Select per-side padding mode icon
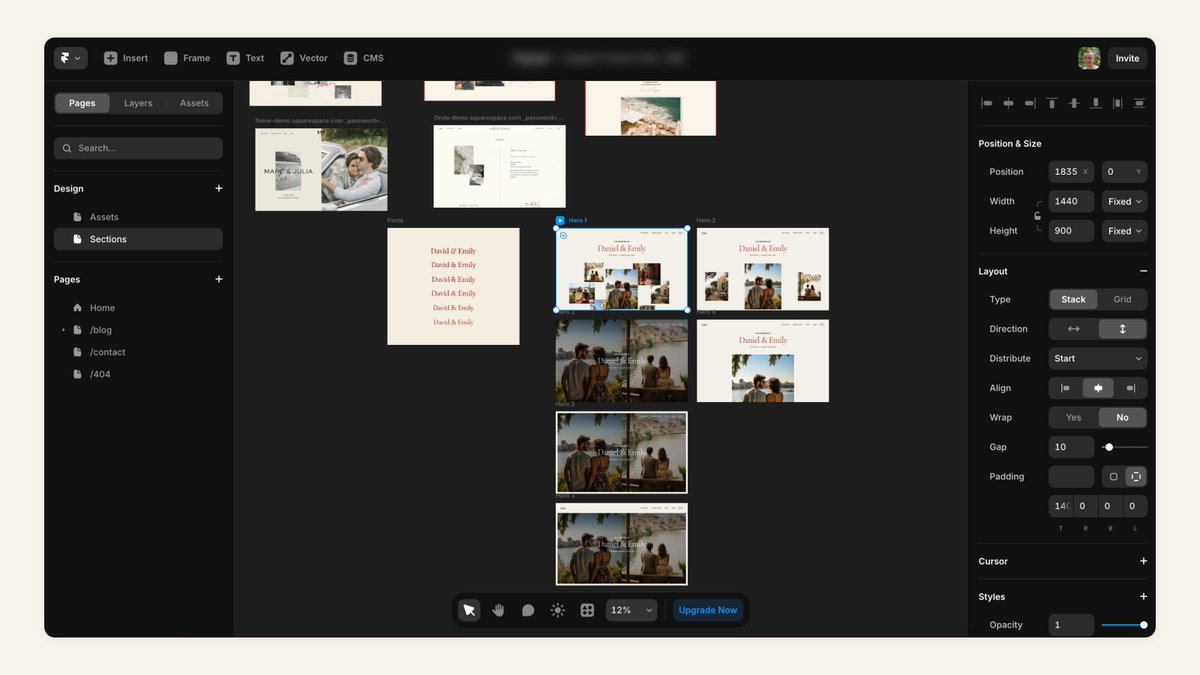This screenshot has width=1200, height=675. coord(1136,477)
